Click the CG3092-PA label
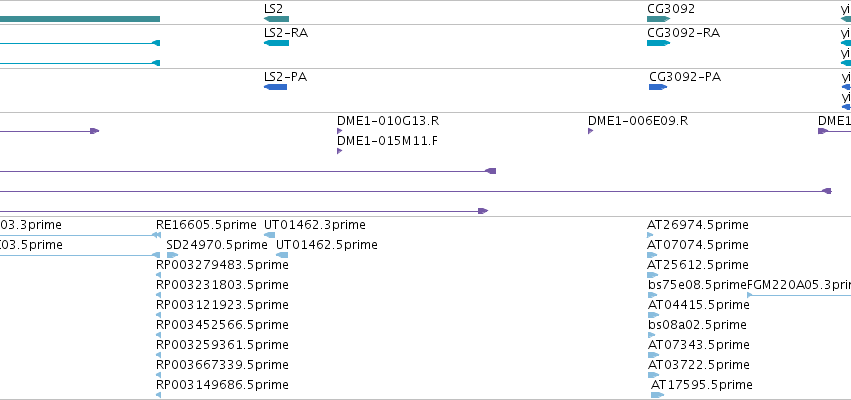 [x=685, y=77]
